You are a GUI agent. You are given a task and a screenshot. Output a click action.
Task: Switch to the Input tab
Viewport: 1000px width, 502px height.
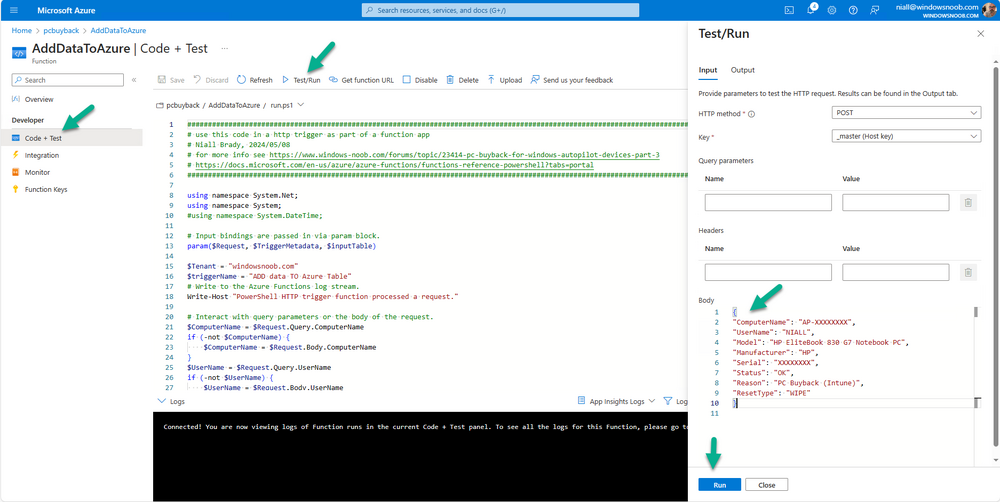[708, 70]
